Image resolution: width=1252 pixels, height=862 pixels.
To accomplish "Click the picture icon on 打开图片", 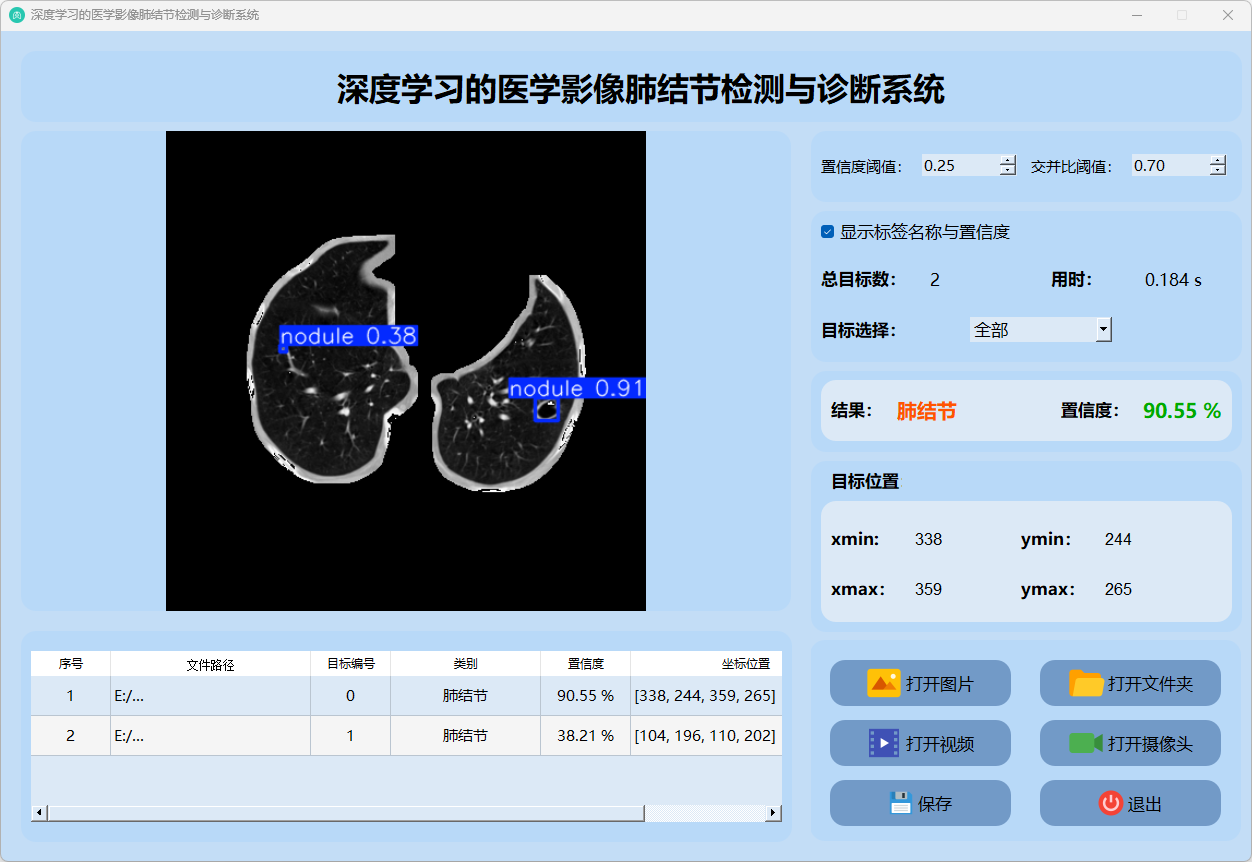I will tap(884, 683).
